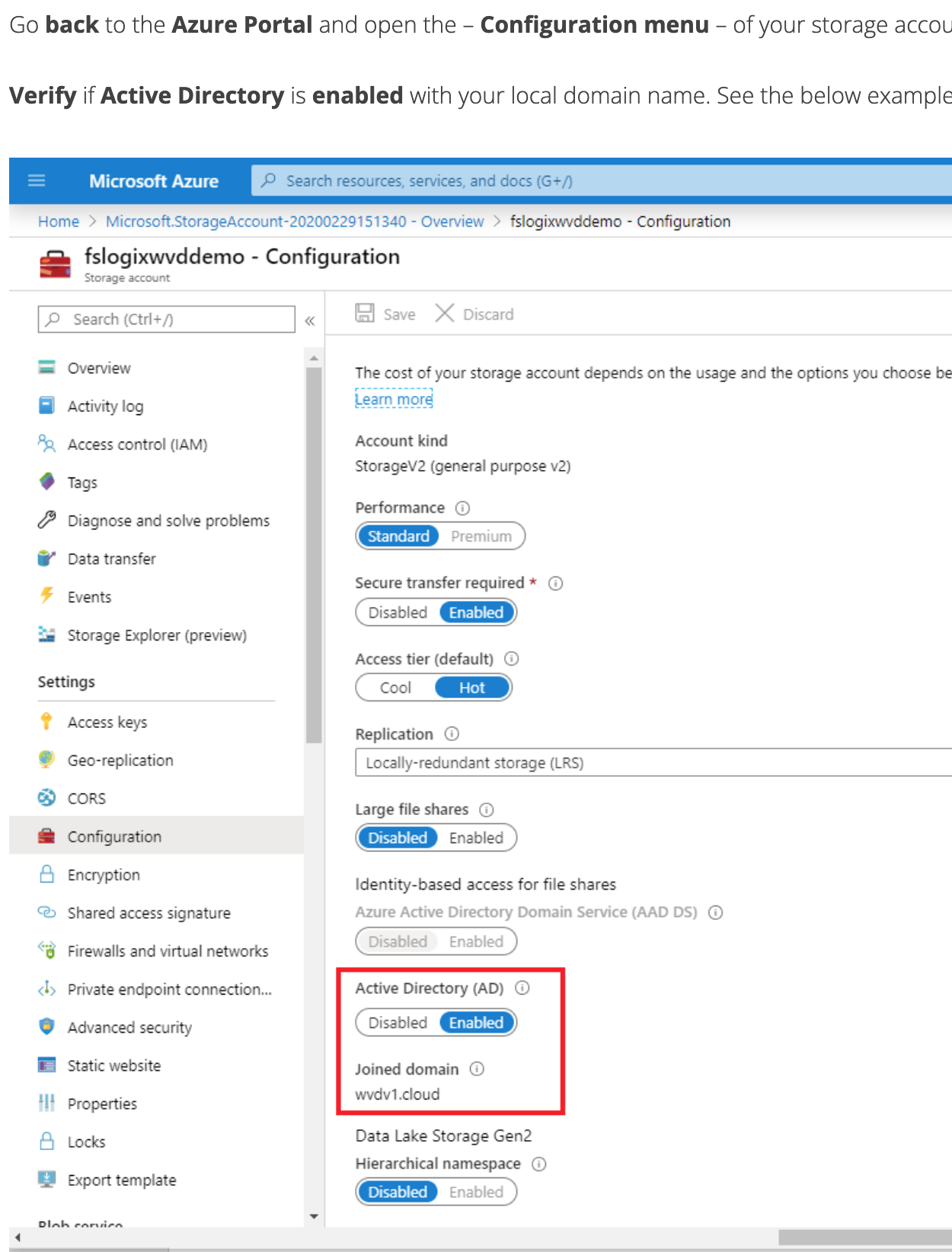Switch Access tier to Cool
952x1252 pixels.
coord(395,688)
